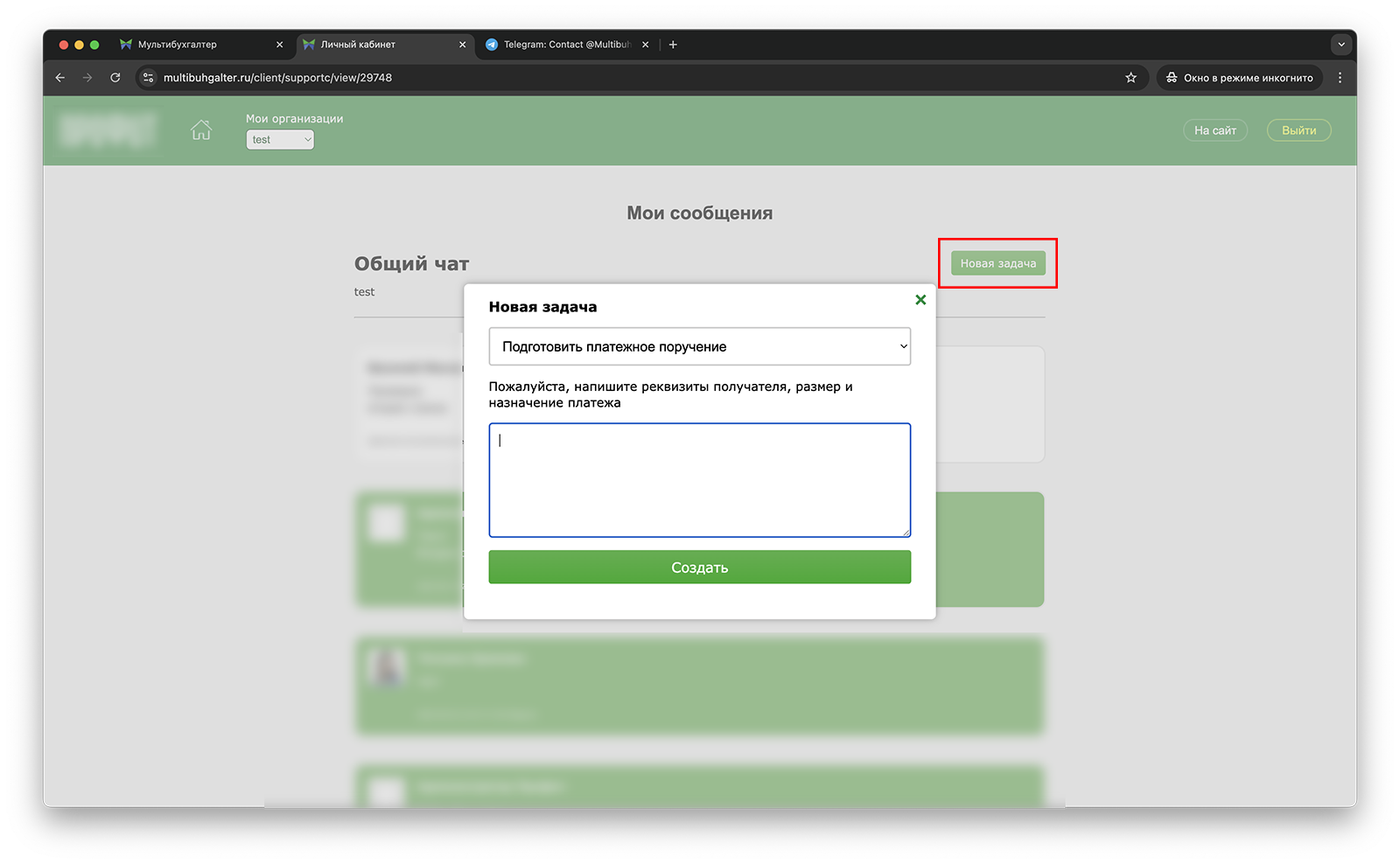Click the Новая задача button
Image resolution: width=1400 pixels, height=864 pixels.
pos(997,263)
